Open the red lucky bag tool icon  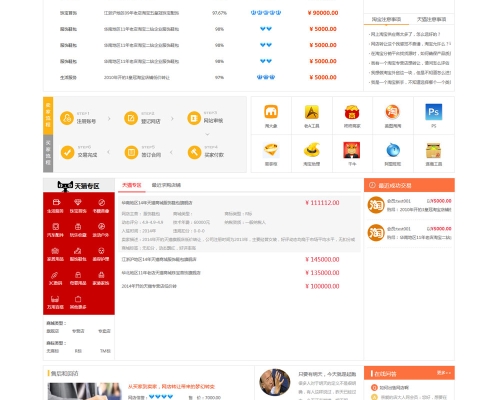coord(352,112)
